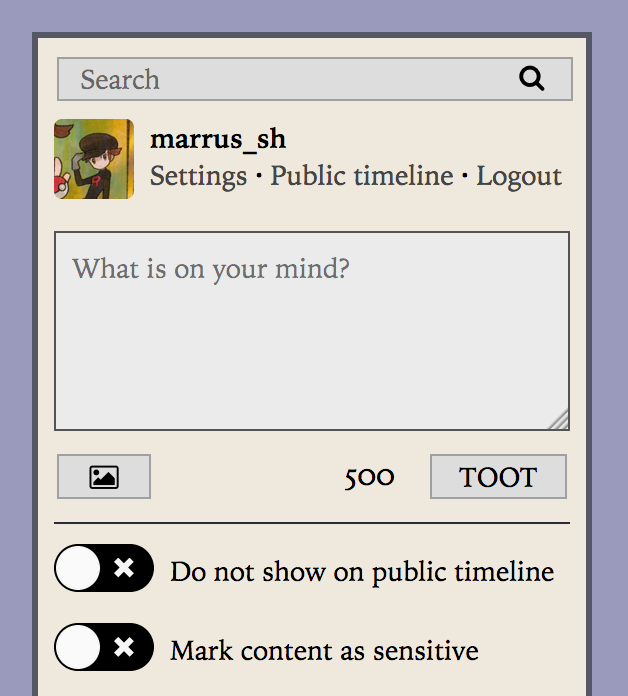Click the white knob of the public timeline switch

(78, 568)
